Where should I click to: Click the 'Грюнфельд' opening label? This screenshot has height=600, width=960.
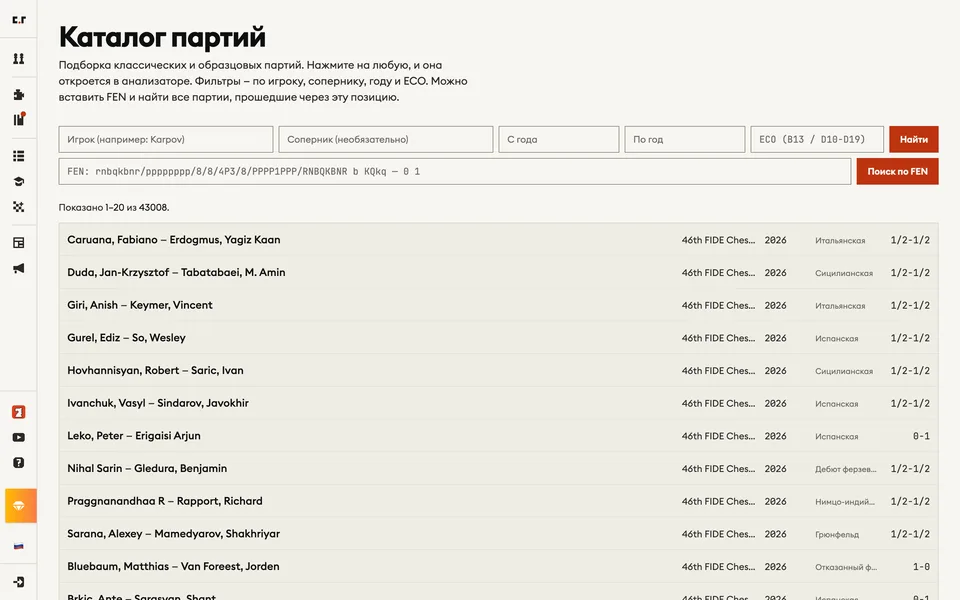[837, 534]
